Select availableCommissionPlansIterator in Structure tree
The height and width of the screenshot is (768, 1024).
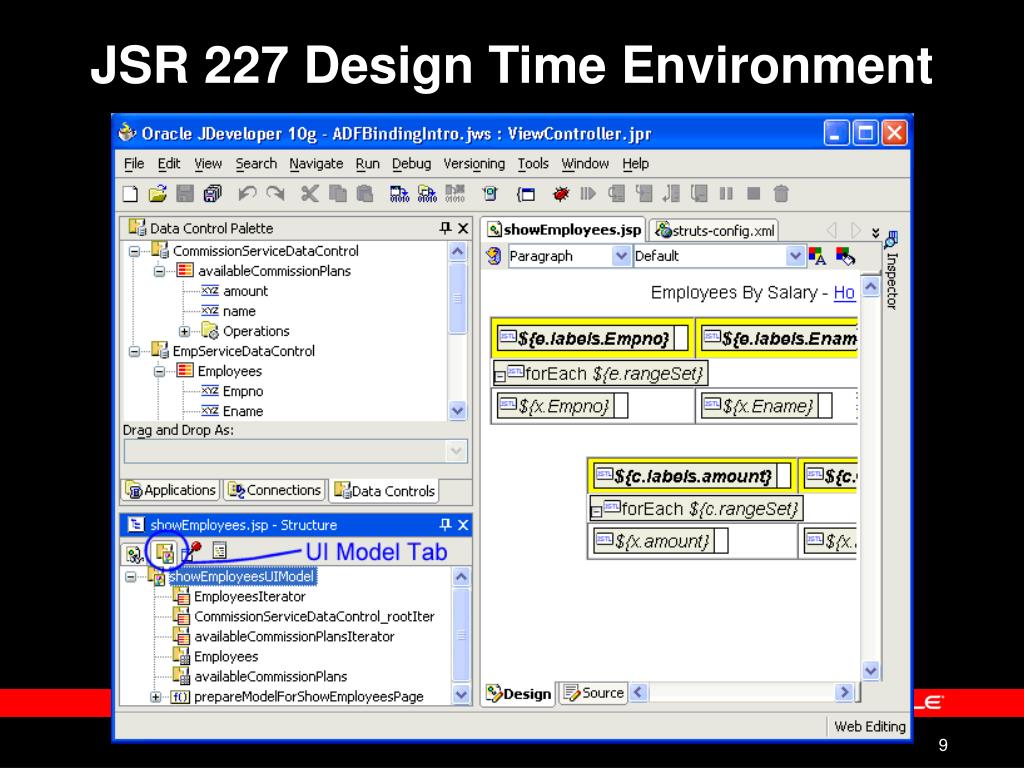click(x=295, y=637)
